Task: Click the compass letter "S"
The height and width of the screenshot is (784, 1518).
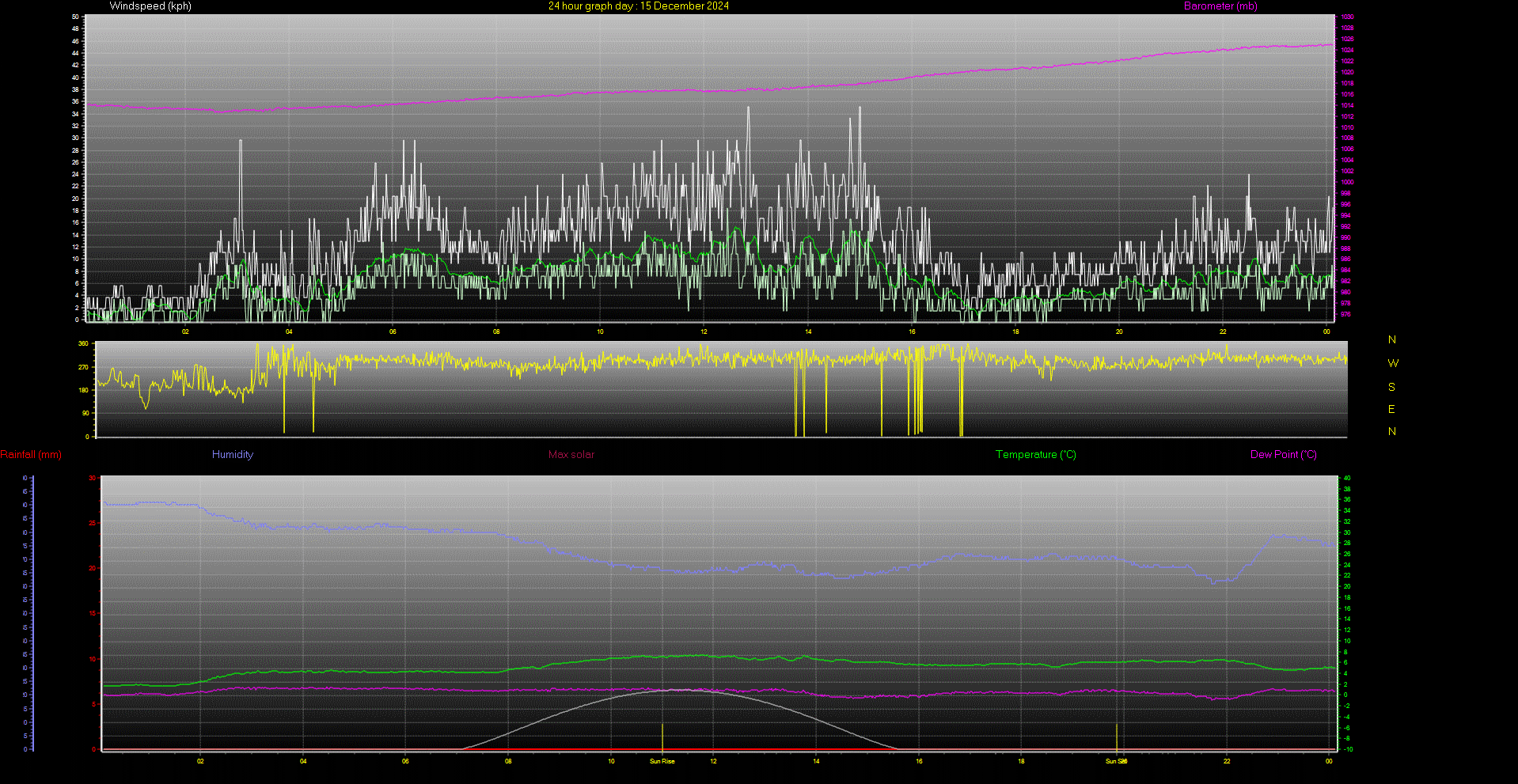Action: 1391,388
